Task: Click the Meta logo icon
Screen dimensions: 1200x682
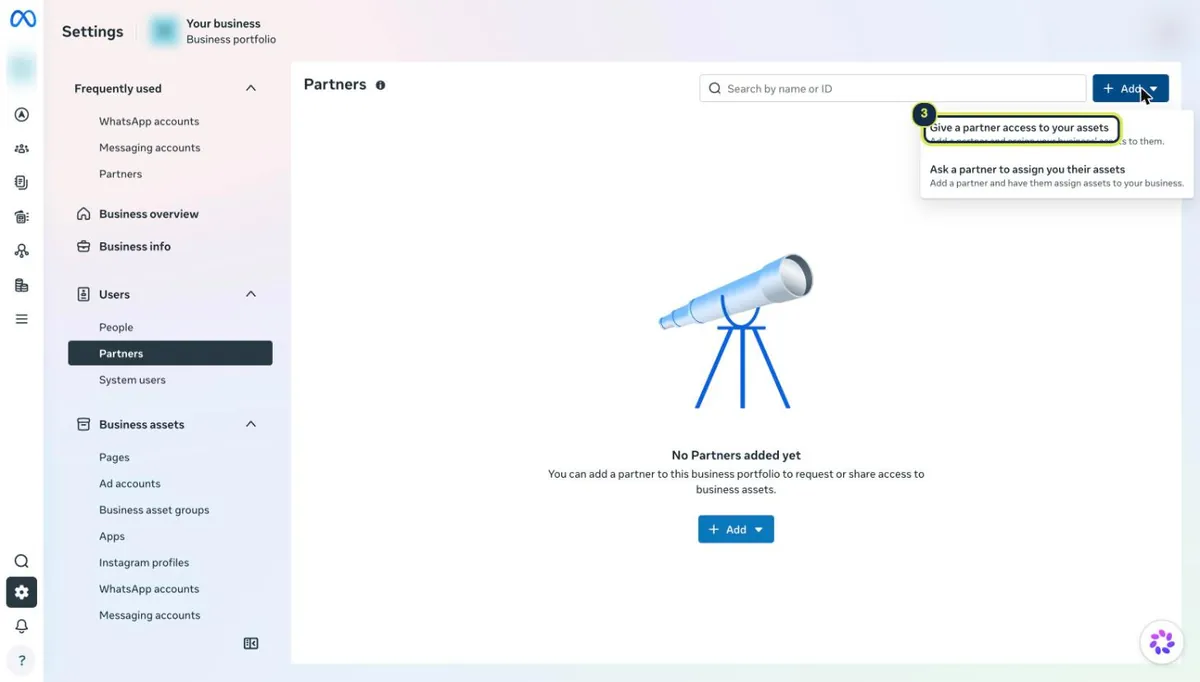Action: click(22, 19)
